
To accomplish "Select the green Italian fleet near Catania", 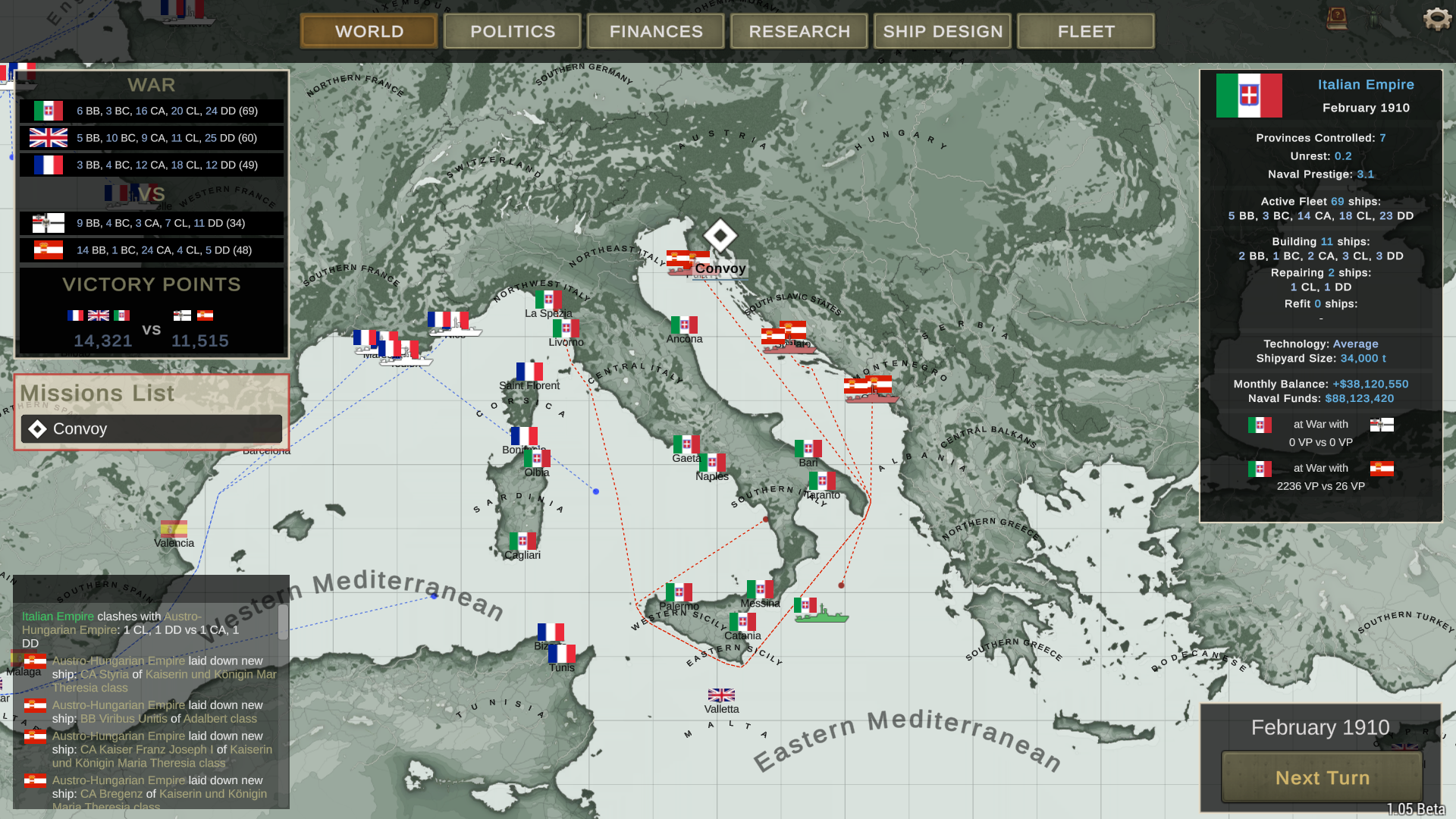I will tap(822, 617).
